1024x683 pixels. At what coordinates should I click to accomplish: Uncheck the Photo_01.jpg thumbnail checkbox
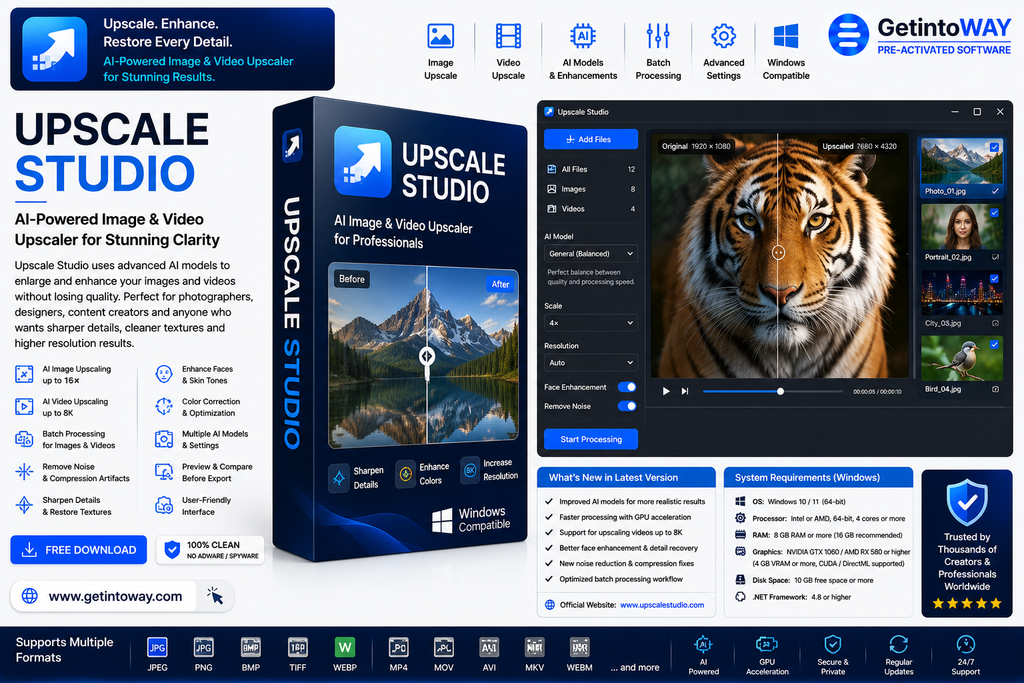tap(994, 148)
